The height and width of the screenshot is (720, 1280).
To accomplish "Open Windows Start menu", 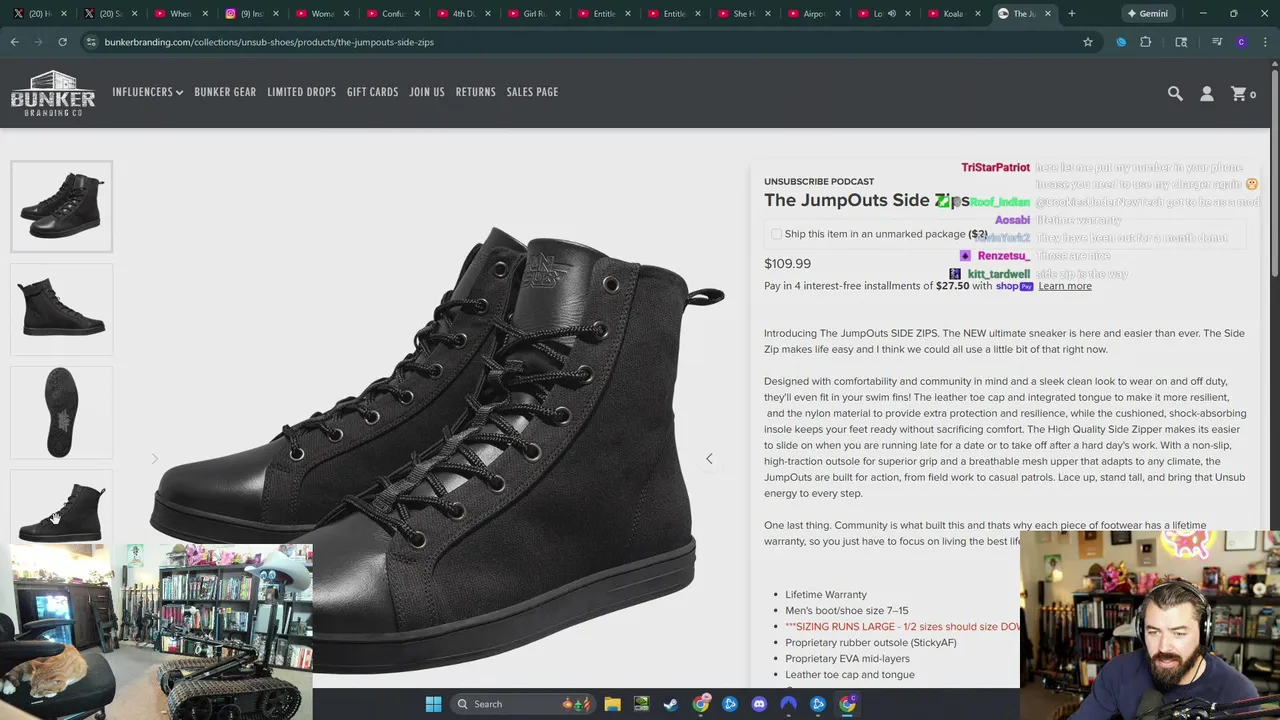I will pos(433,704).
